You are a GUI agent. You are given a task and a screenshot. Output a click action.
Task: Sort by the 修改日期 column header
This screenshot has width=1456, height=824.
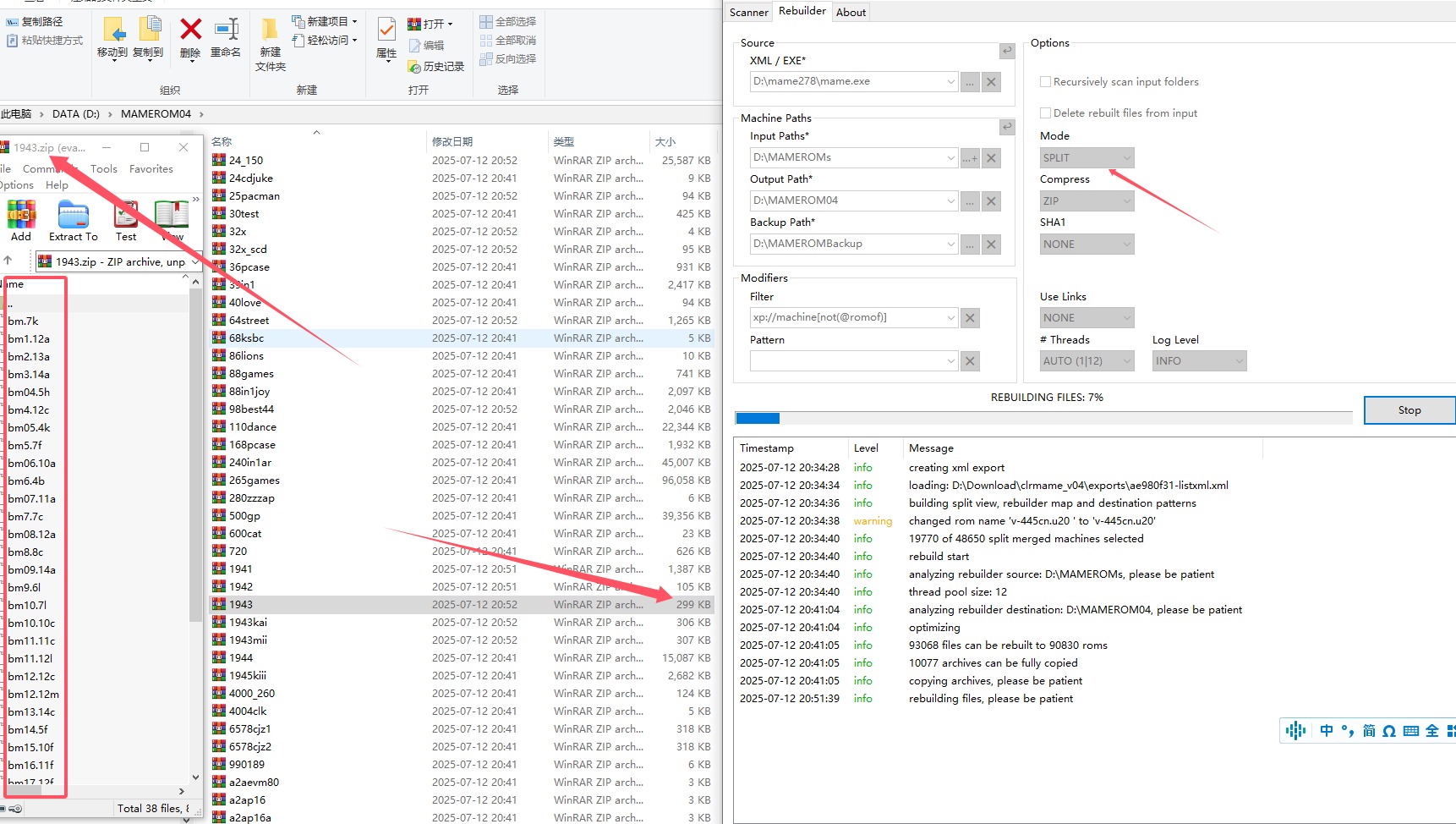[486, 142]
